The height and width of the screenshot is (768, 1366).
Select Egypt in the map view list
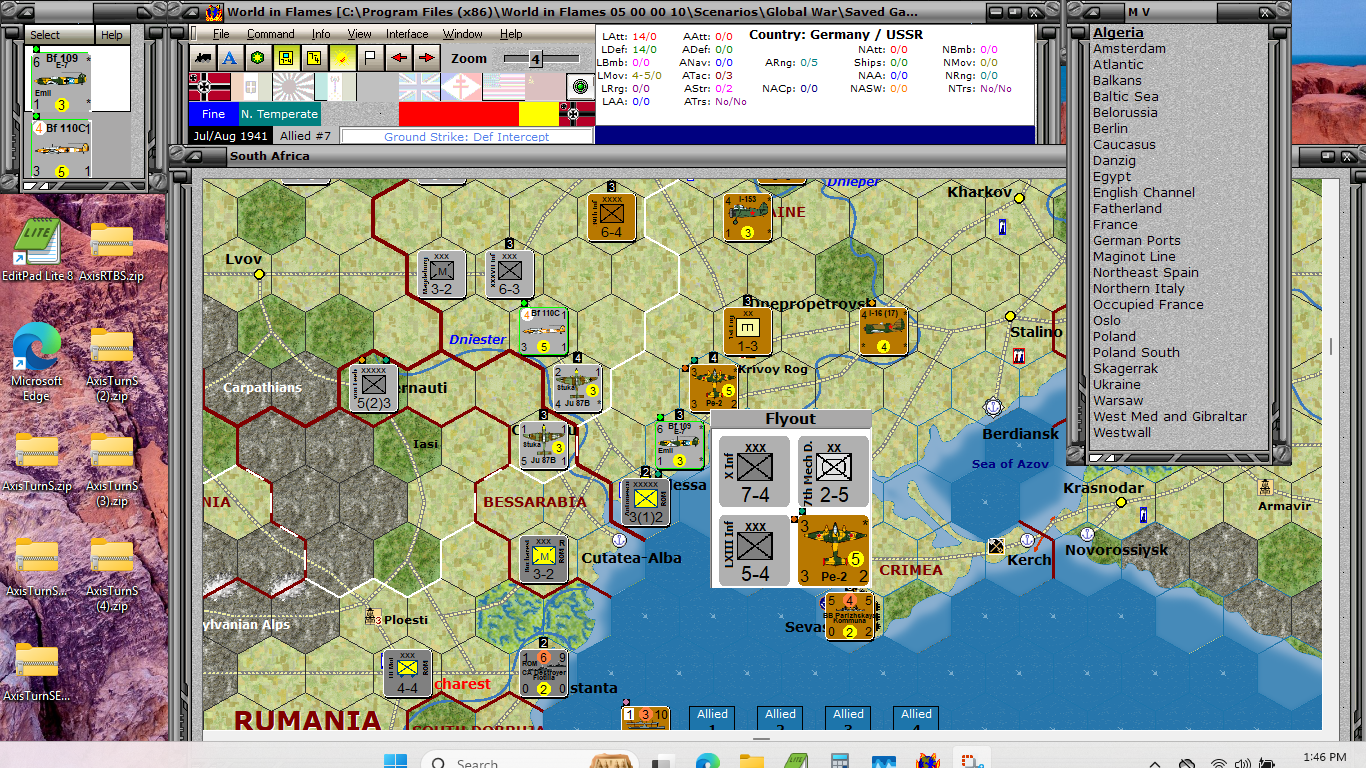[x=1112, y=176]
